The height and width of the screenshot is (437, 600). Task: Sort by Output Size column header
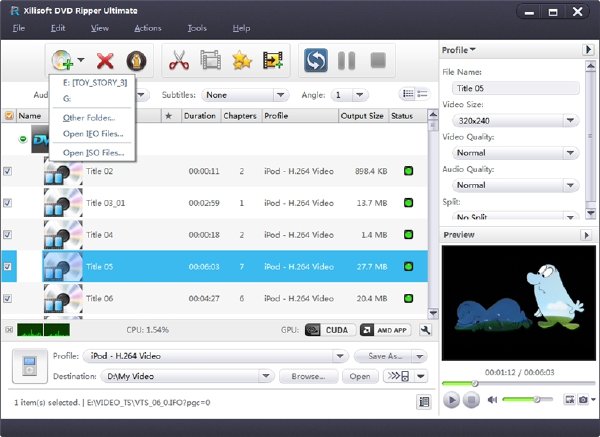pyautogui.click(x=362, y=116)
